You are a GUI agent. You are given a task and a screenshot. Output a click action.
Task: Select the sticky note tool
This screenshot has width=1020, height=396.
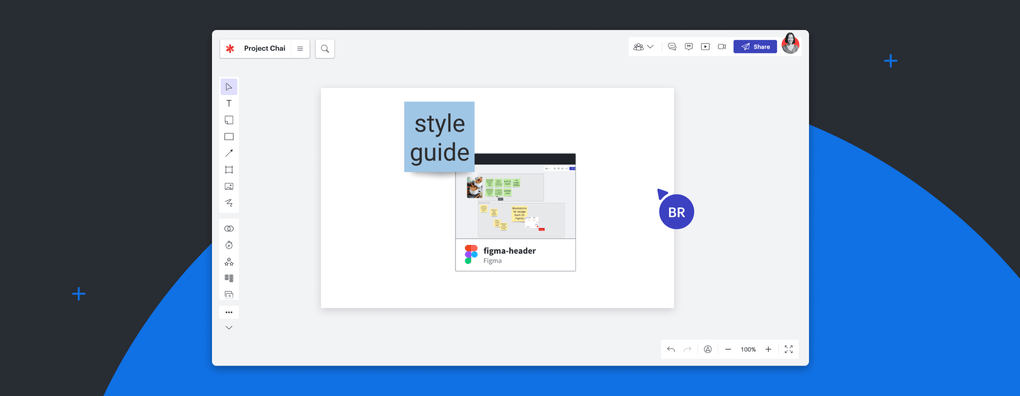coord(229,120)
